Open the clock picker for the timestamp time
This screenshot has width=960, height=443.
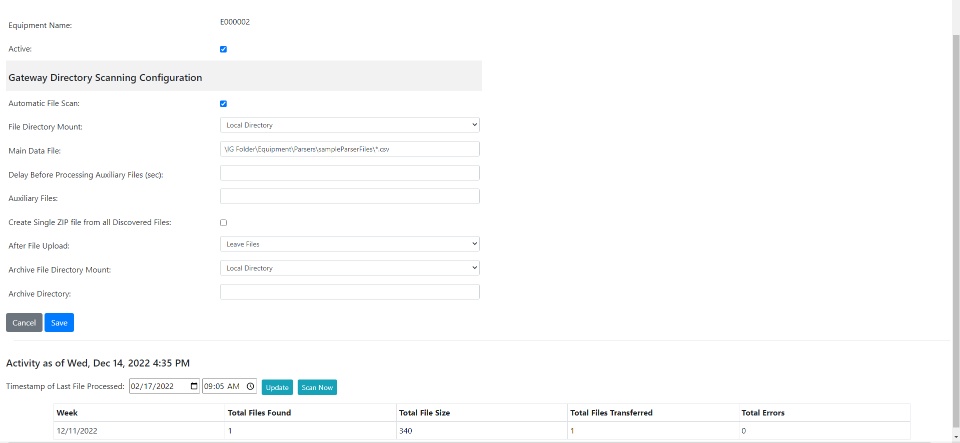click(251, 386)
